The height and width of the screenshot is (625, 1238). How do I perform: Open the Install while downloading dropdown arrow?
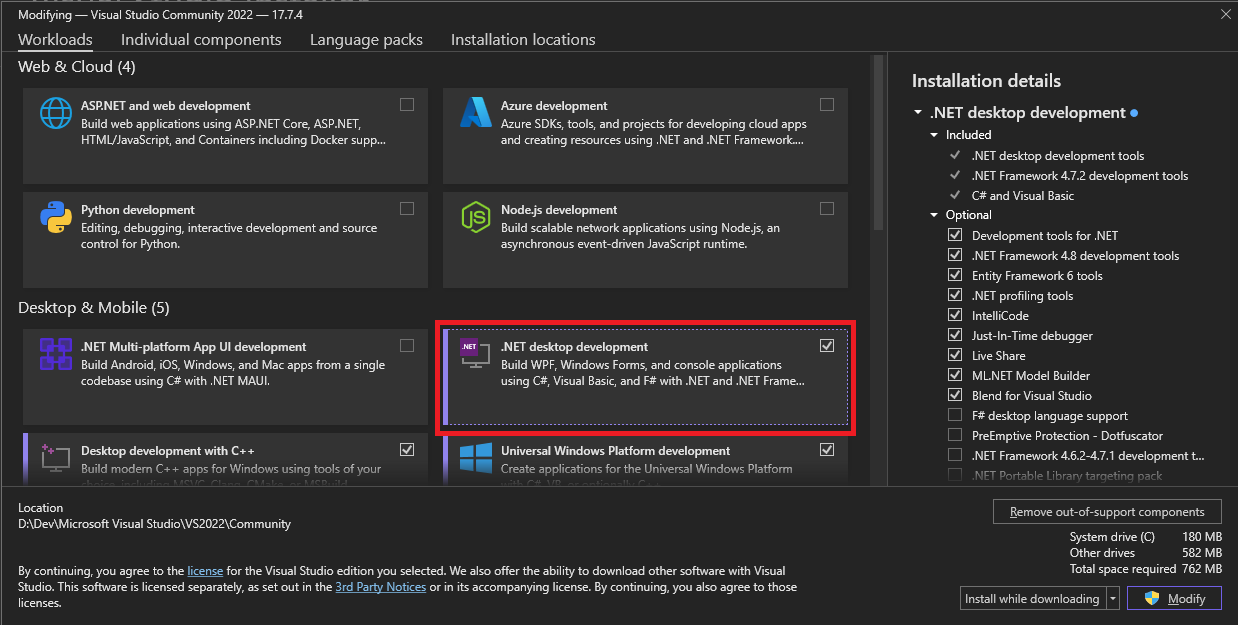[x=1113, y=599]
